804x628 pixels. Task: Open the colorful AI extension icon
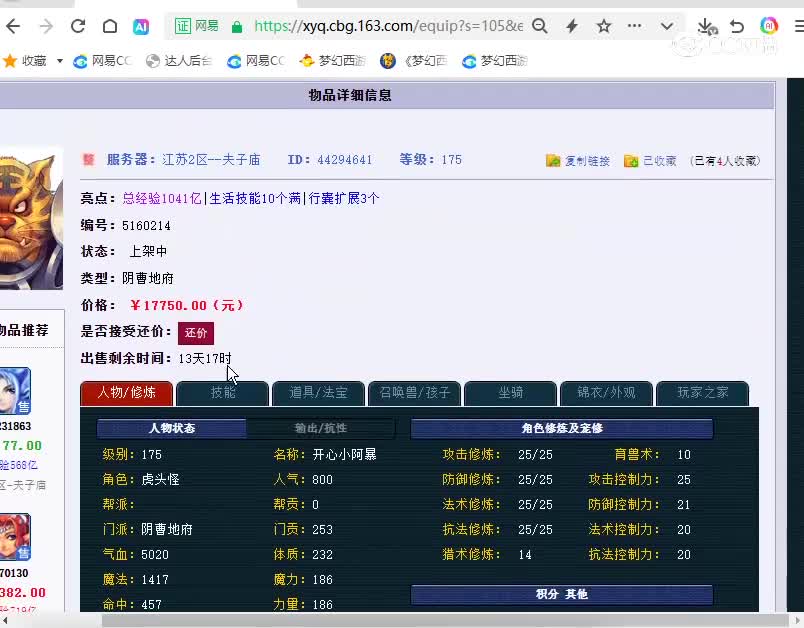pyautogui.click(x=769, y=26)
